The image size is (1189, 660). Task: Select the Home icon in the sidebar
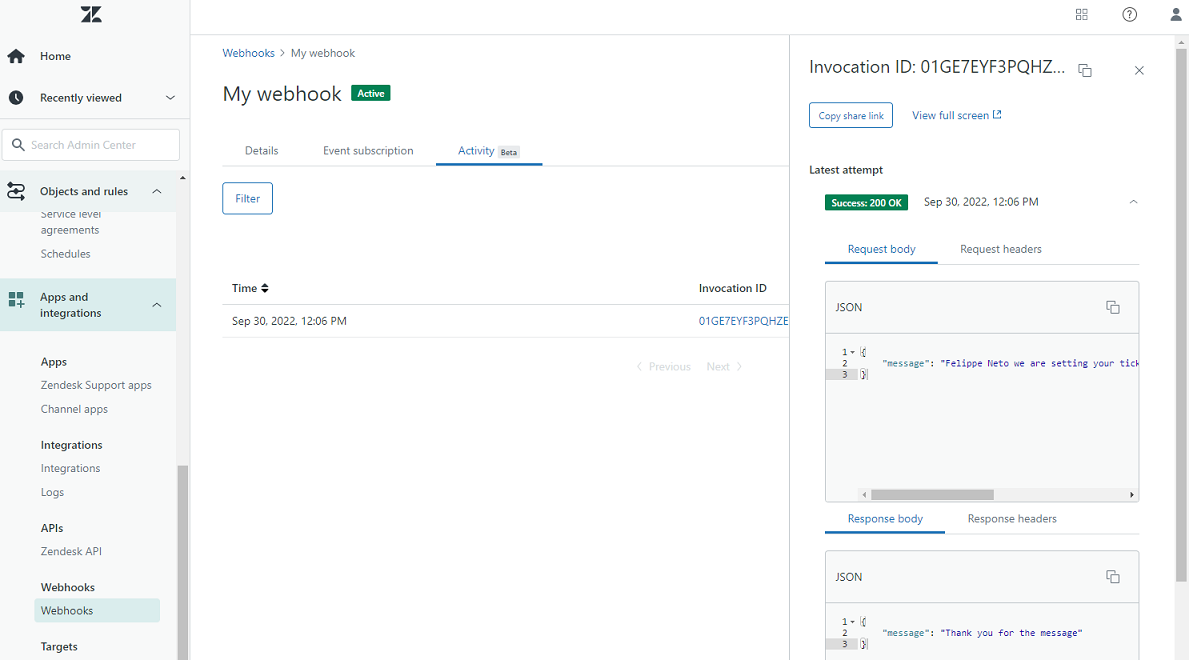(15, 56)
